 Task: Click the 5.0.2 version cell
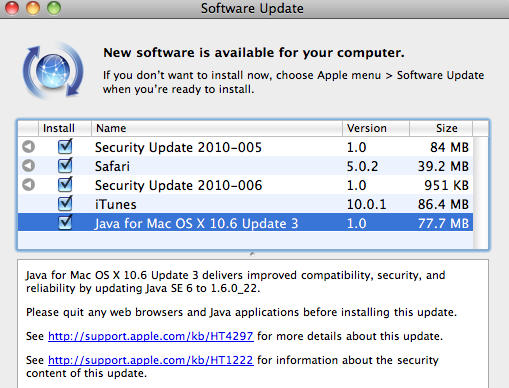tap(362, 166)
